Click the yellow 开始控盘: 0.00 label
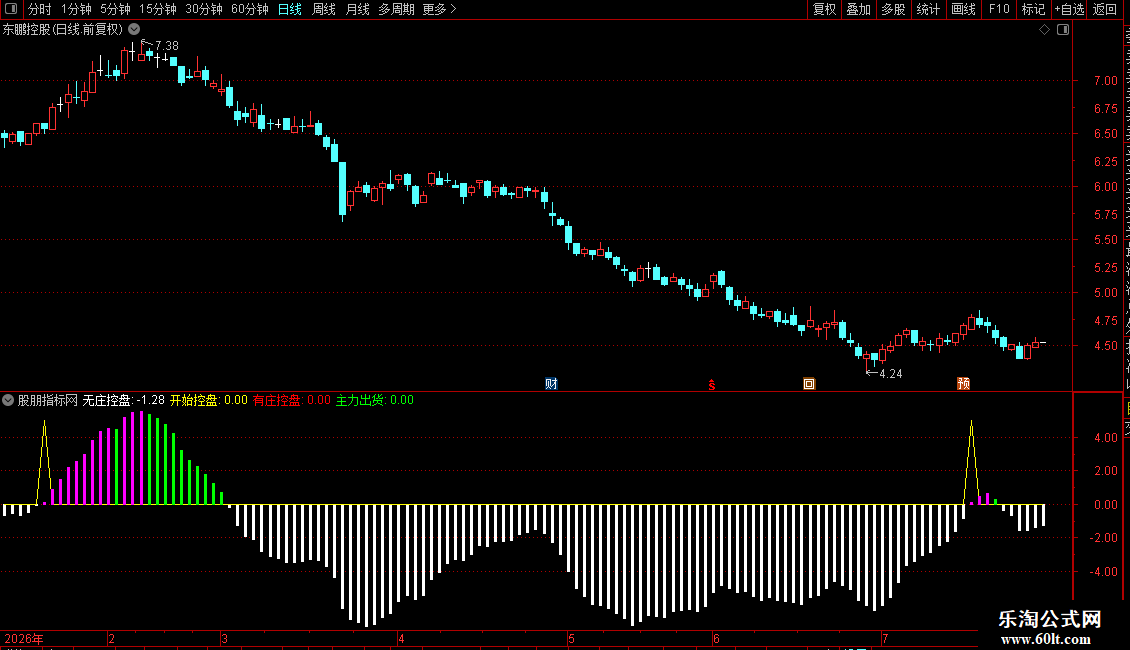Image resolution: width=1130 pixels, height=650 pixels. 208,400
